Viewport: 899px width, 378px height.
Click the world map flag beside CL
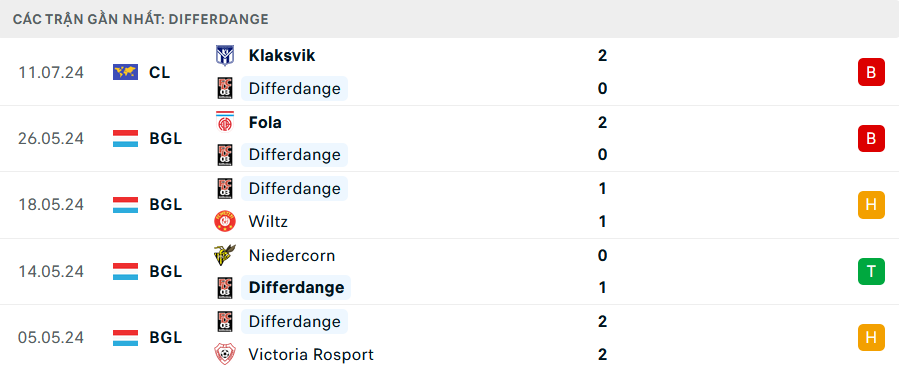[x=126, y=72]
